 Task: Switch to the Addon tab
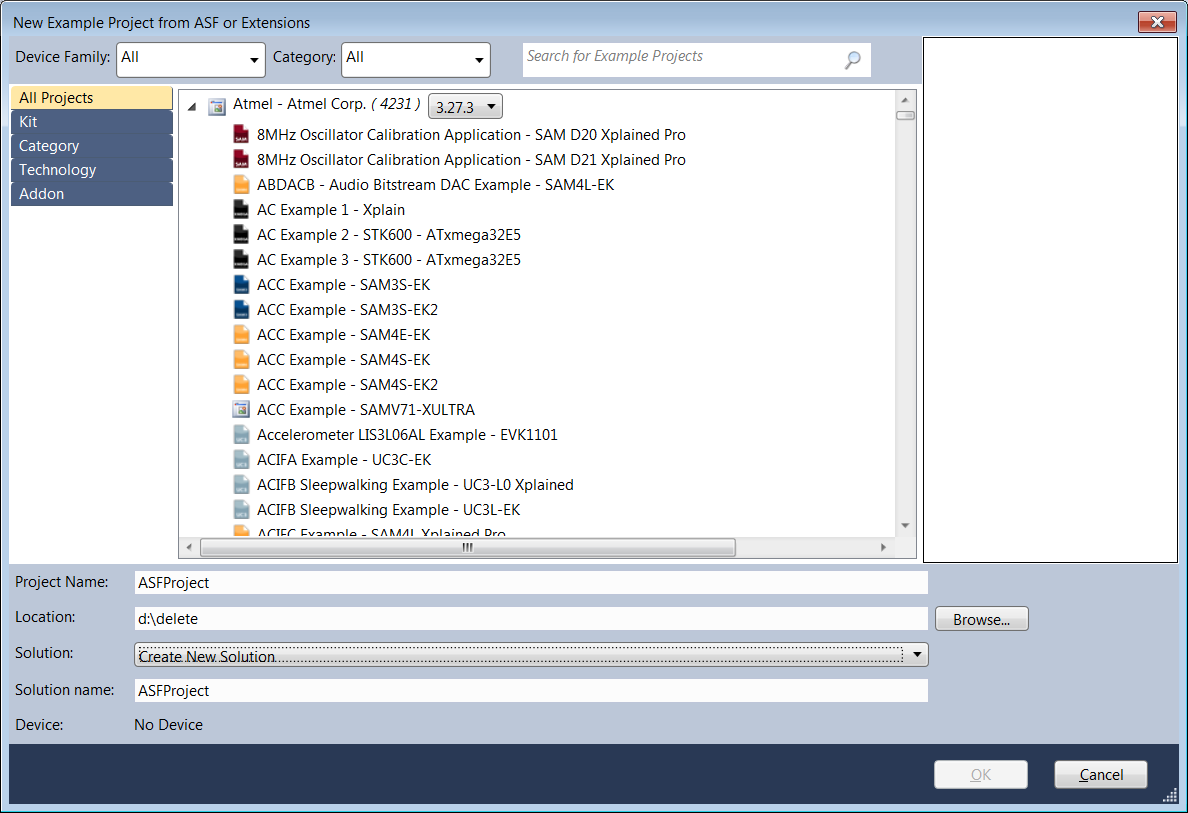click(92, 194)
